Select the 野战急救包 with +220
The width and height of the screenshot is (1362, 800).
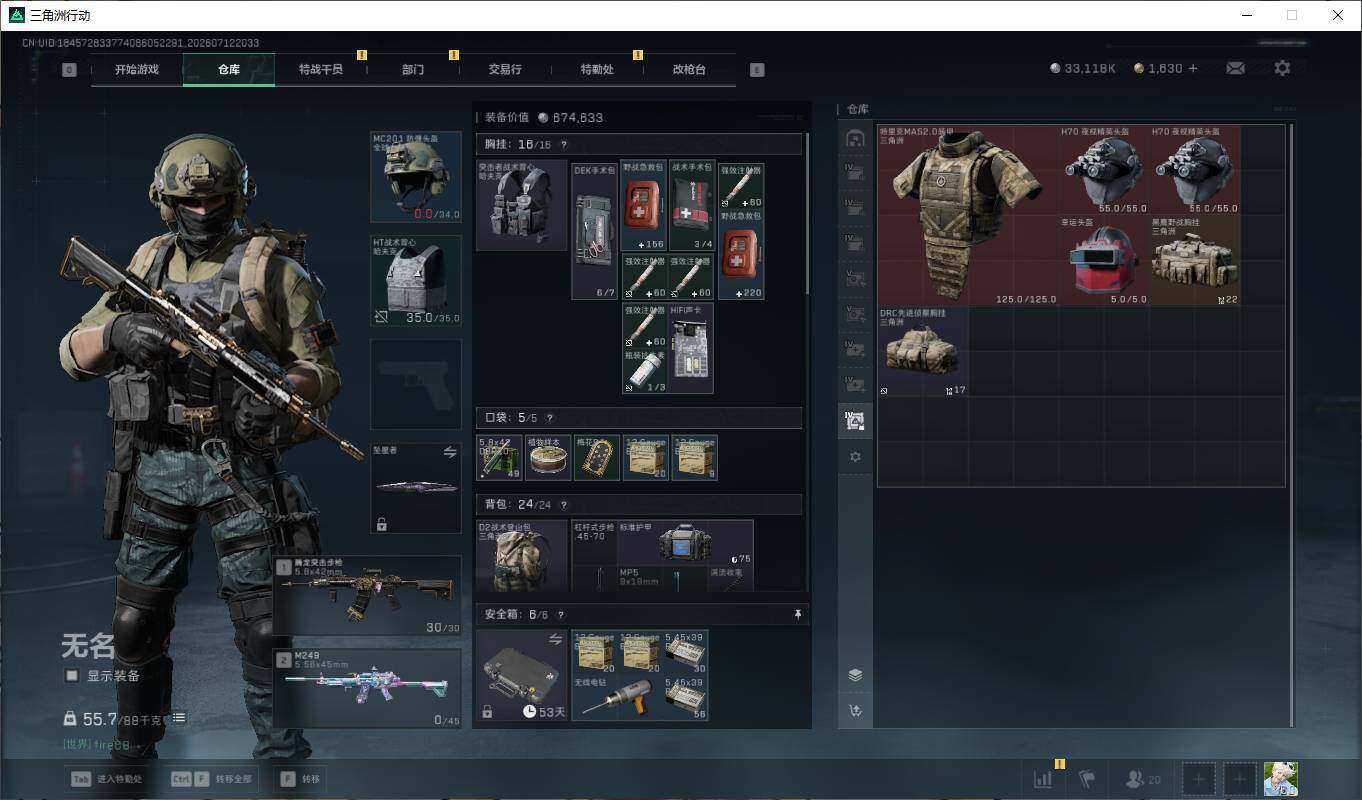(741, 254)
